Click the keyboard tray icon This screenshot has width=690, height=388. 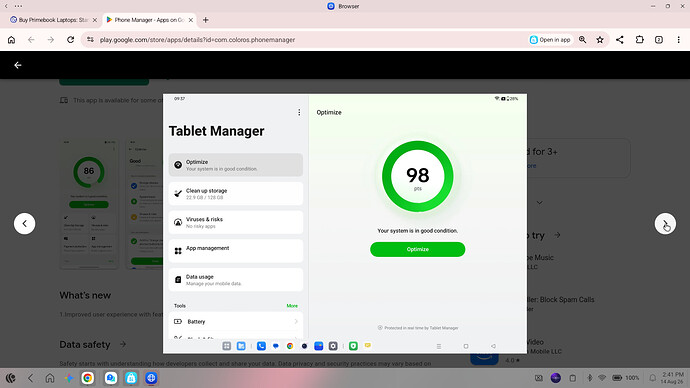click(539, 378)
